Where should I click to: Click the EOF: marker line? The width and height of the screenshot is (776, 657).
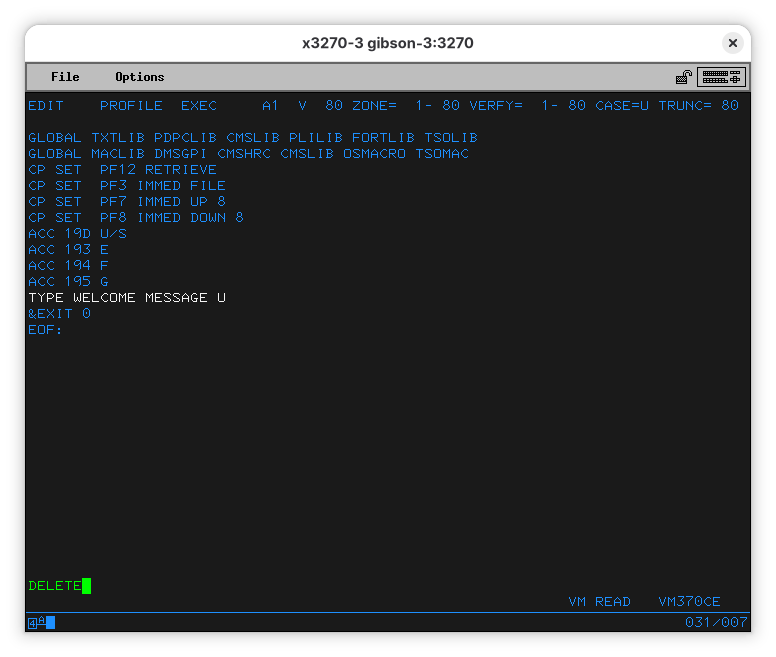[45, 330]
